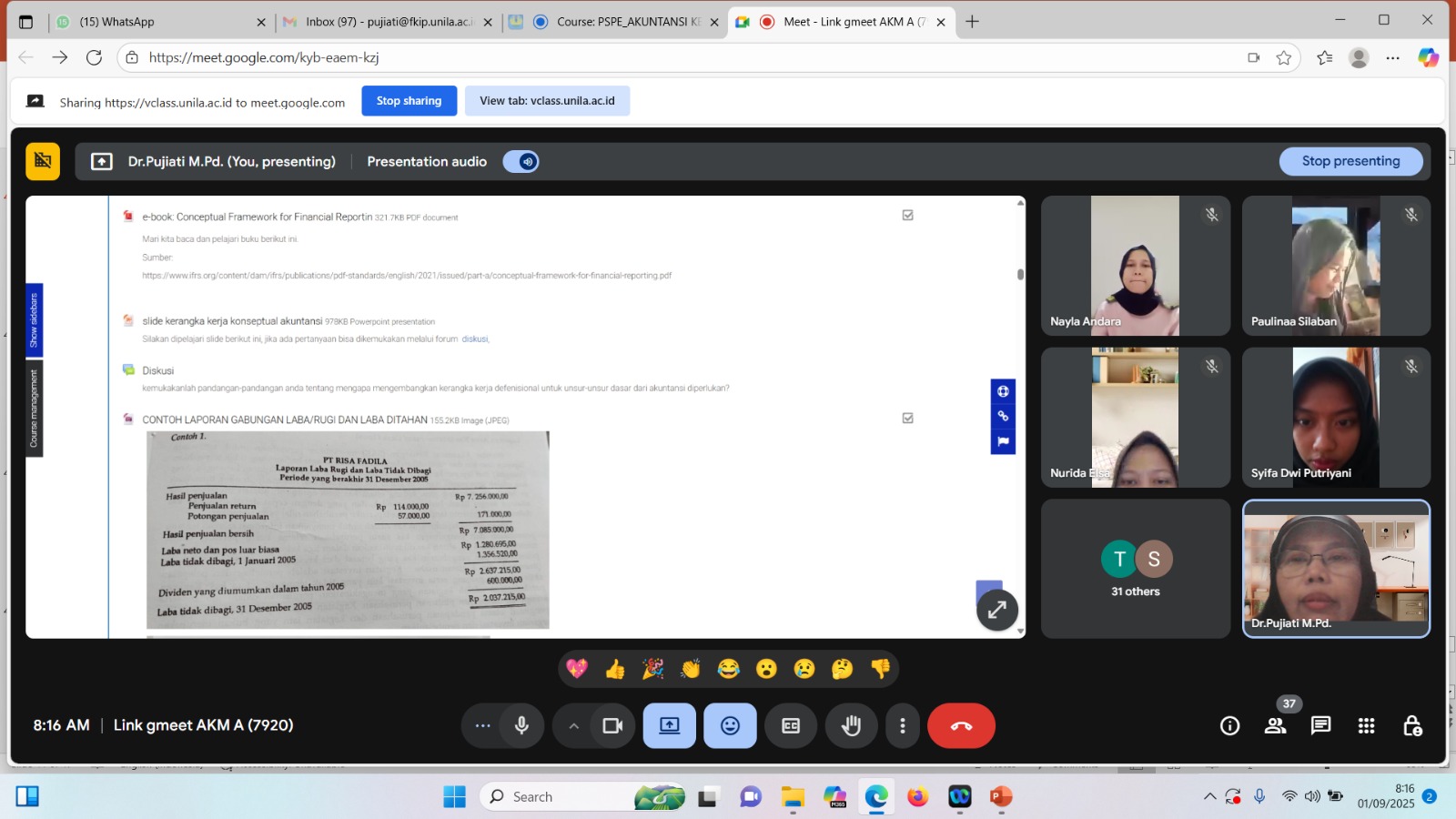Viewport: 1456px width, 819px height.
Task: Send the thumbs up reaction
Action: click(x=615, y=670)
